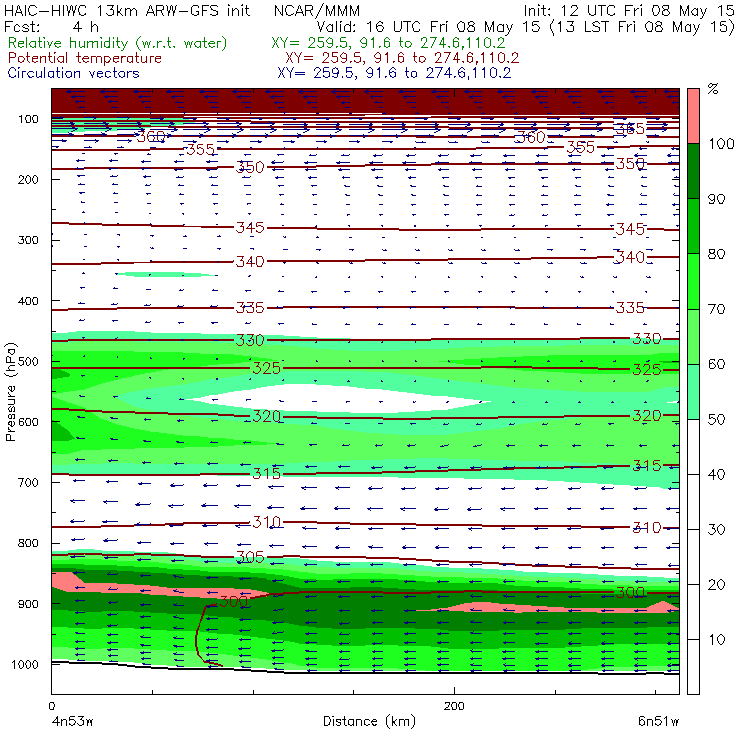Click the white 40–50% colorbar segment
740x740 pixels.
(x=693, y=447)
